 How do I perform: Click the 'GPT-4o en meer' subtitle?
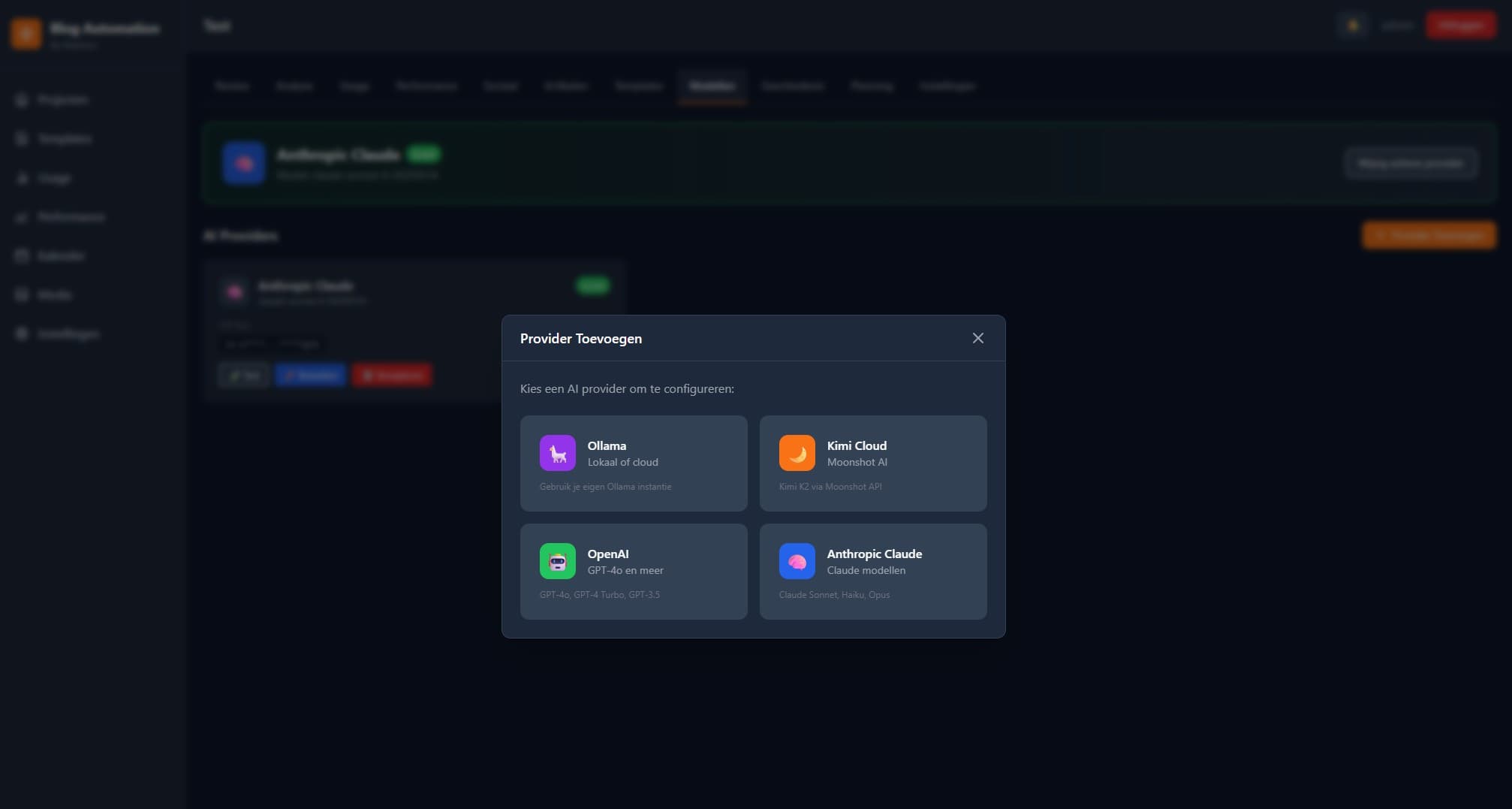click(625, 570)
